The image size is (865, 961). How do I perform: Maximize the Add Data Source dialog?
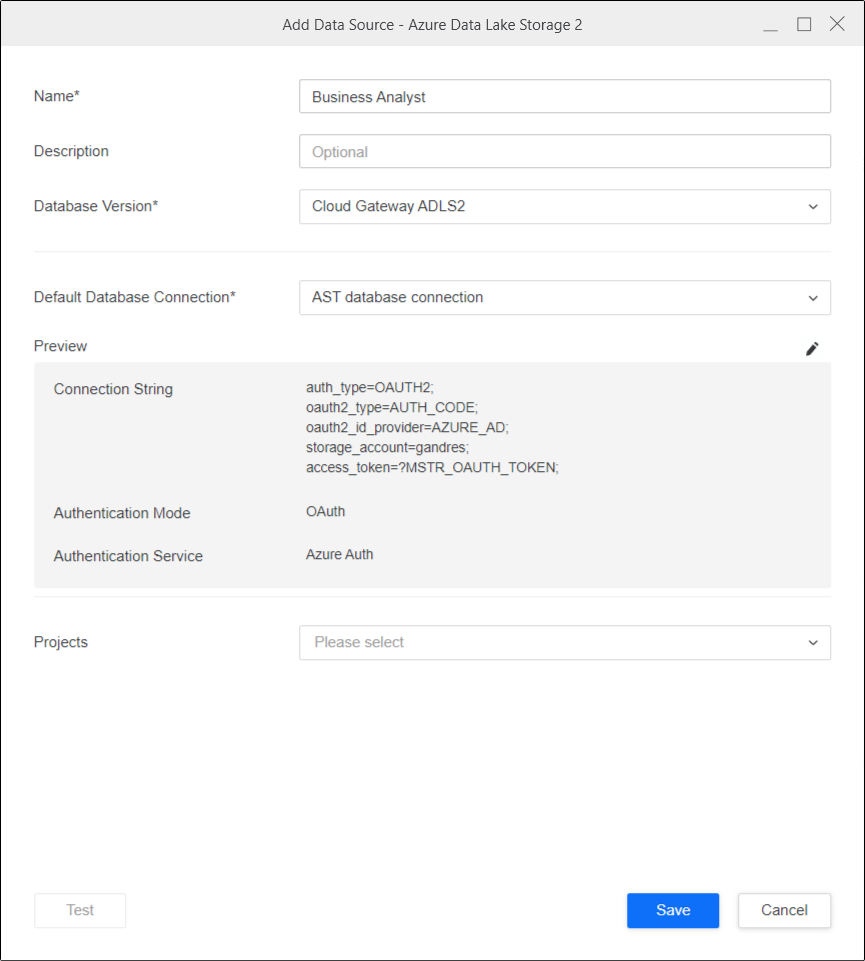click(x=804, y=25)
